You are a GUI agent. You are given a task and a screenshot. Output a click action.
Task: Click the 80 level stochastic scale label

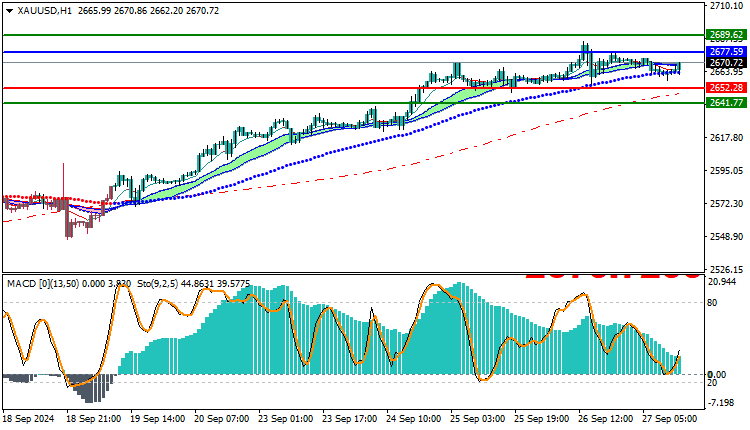(712, 303)
